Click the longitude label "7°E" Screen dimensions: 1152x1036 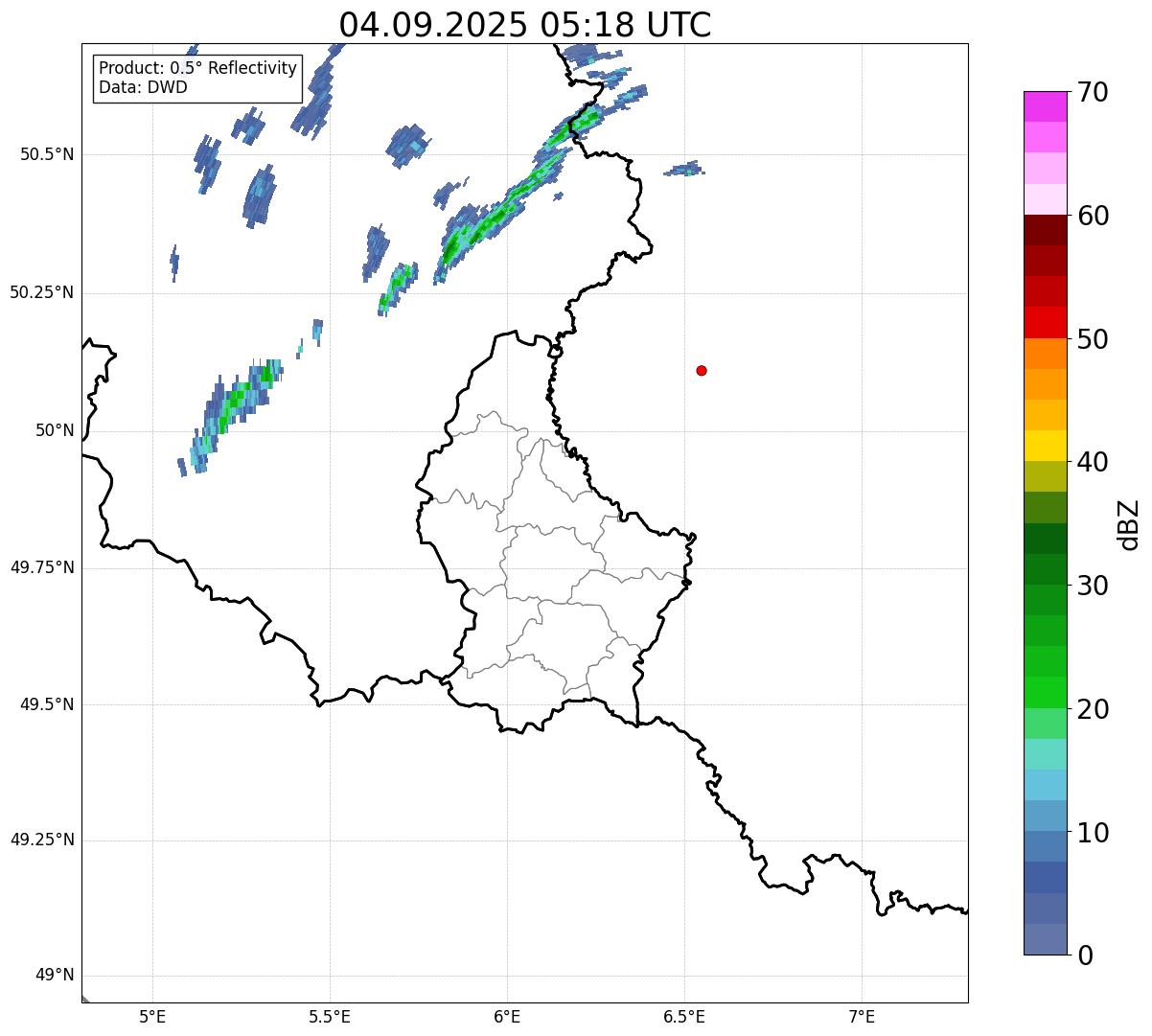862,1017
